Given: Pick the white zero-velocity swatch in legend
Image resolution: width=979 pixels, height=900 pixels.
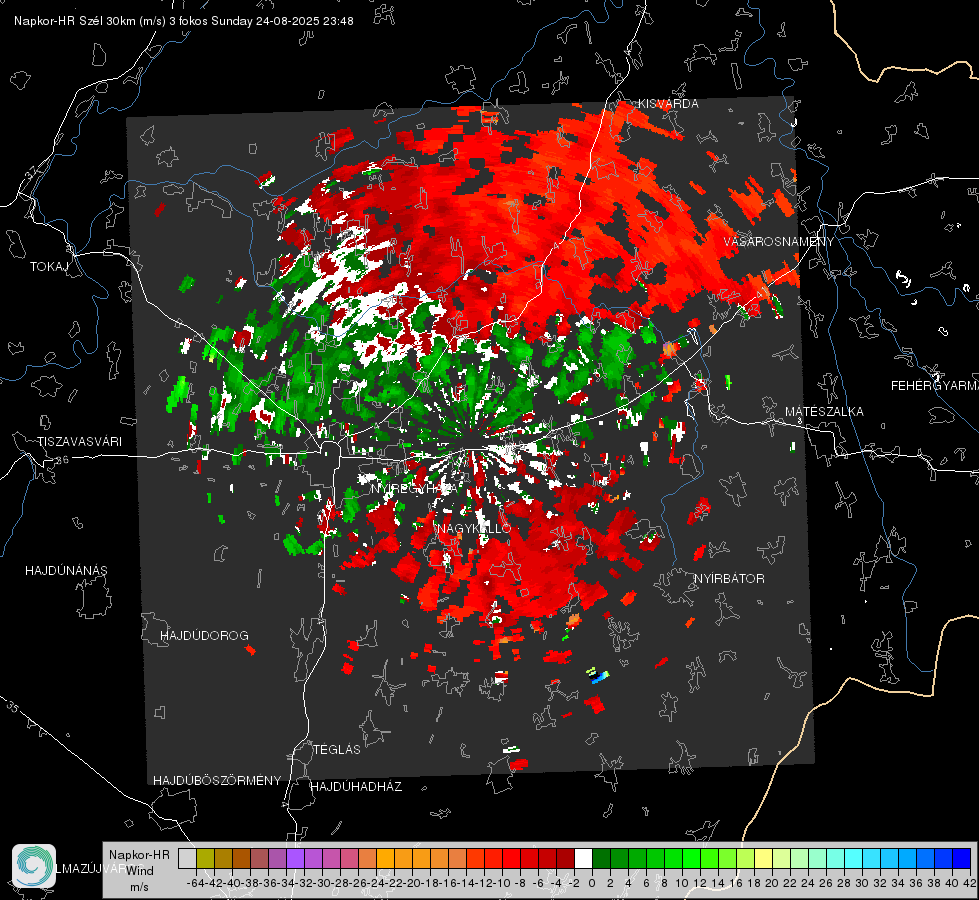Looking at the screenshot, I should (583, 858).
